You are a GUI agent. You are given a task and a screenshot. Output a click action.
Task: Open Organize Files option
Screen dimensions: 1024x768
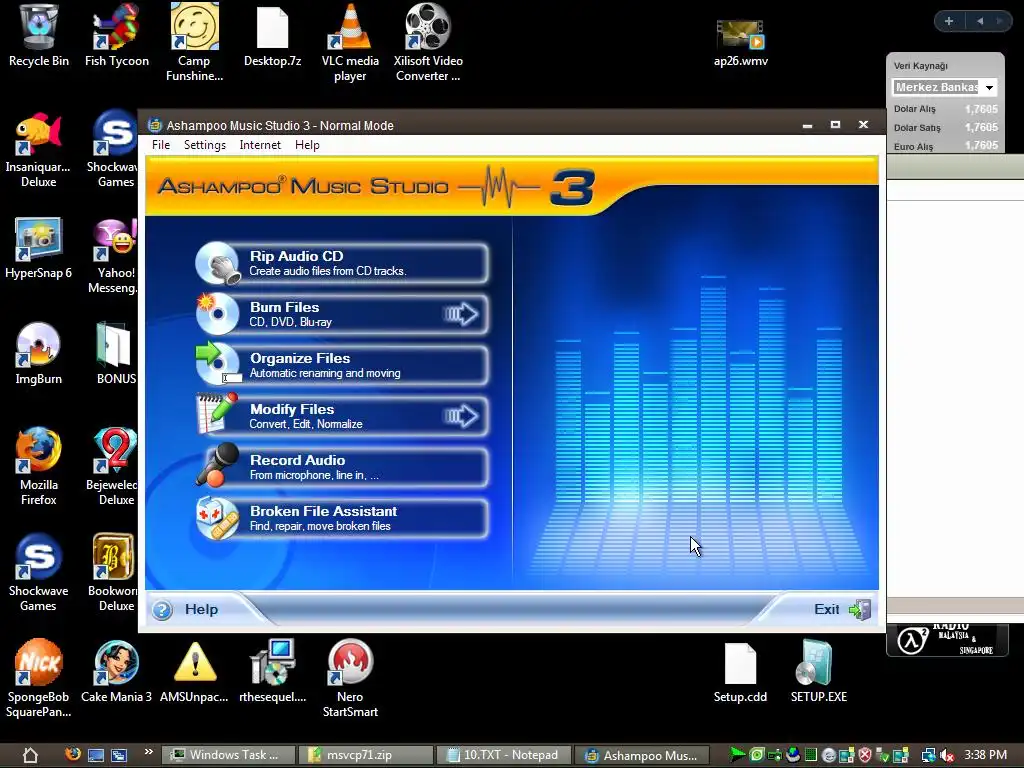point(342,365)
